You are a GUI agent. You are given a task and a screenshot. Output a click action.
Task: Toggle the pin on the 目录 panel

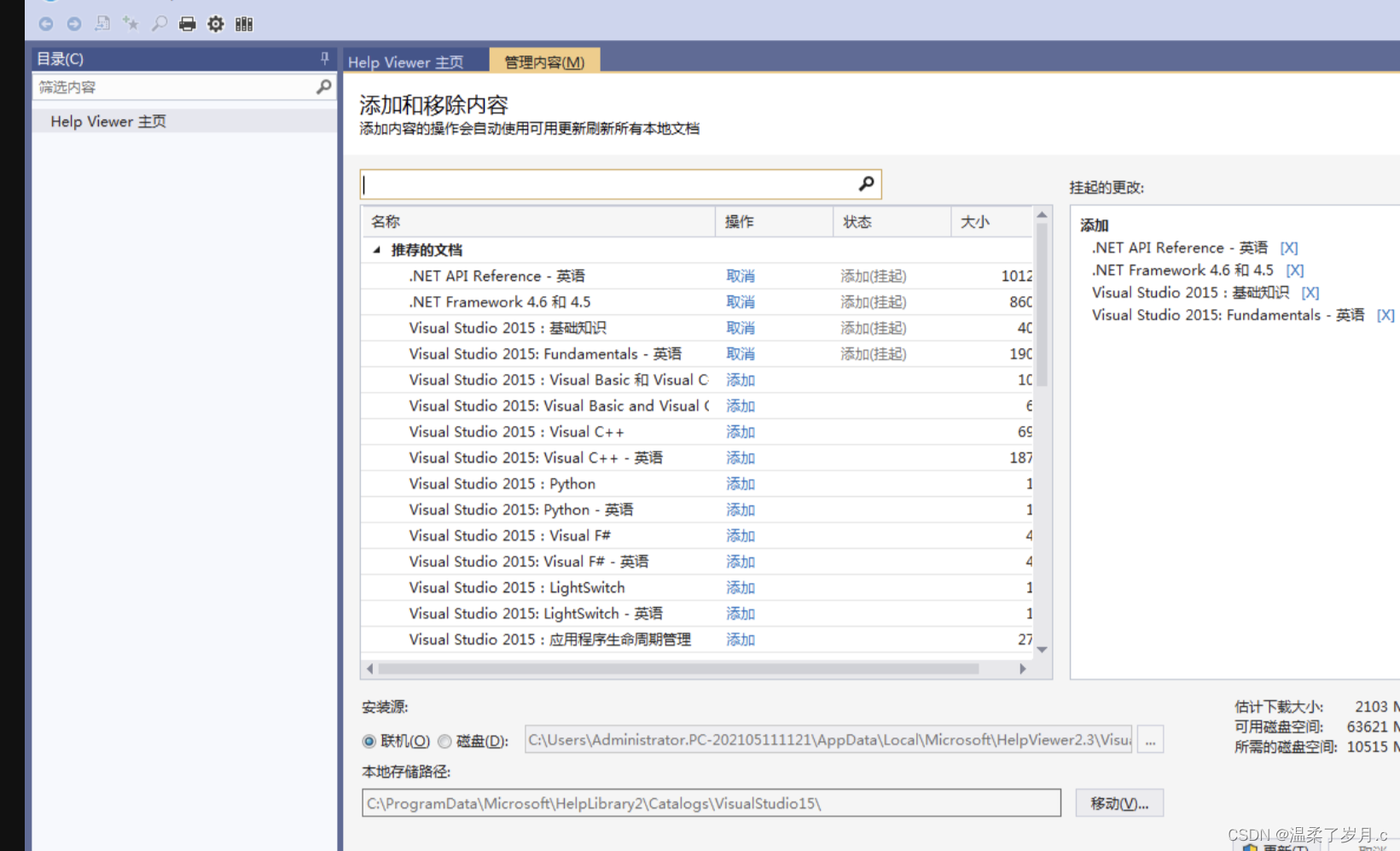pos(323,58)
